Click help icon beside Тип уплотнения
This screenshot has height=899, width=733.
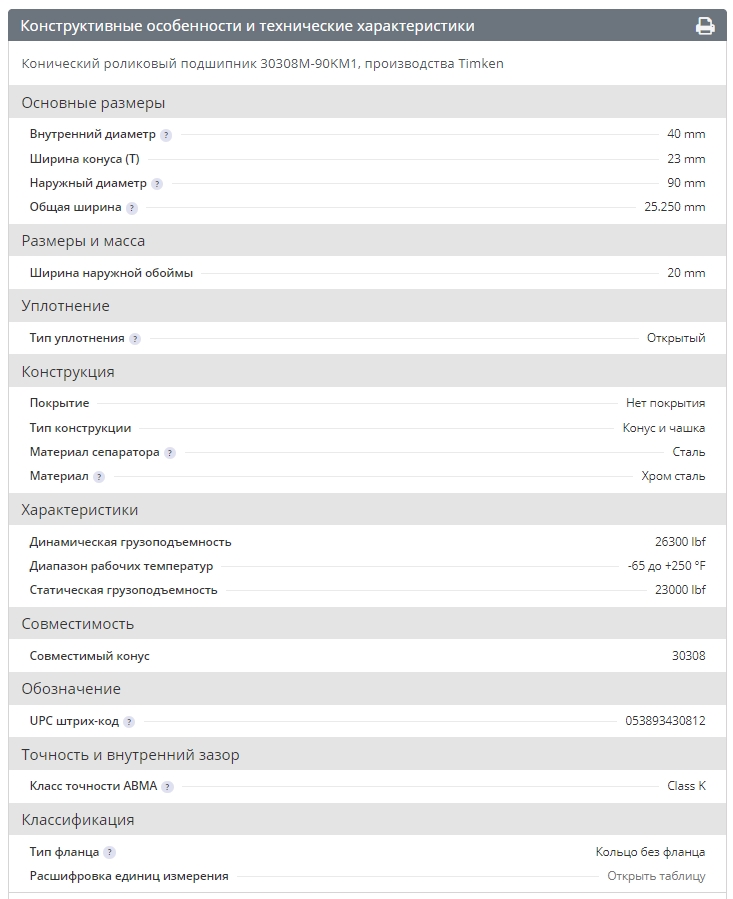[135, 339]
